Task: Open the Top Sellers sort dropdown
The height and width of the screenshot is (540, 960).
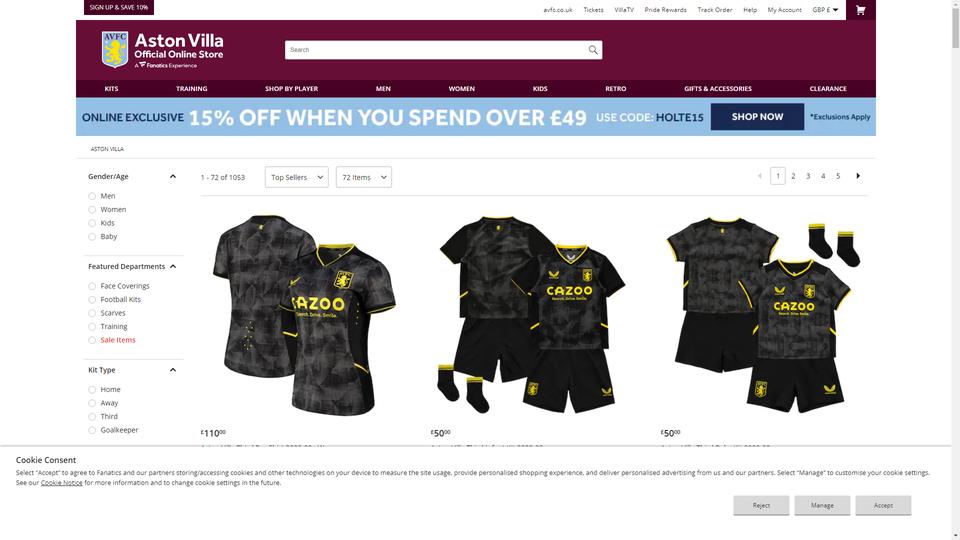Action: coord(296,177)
